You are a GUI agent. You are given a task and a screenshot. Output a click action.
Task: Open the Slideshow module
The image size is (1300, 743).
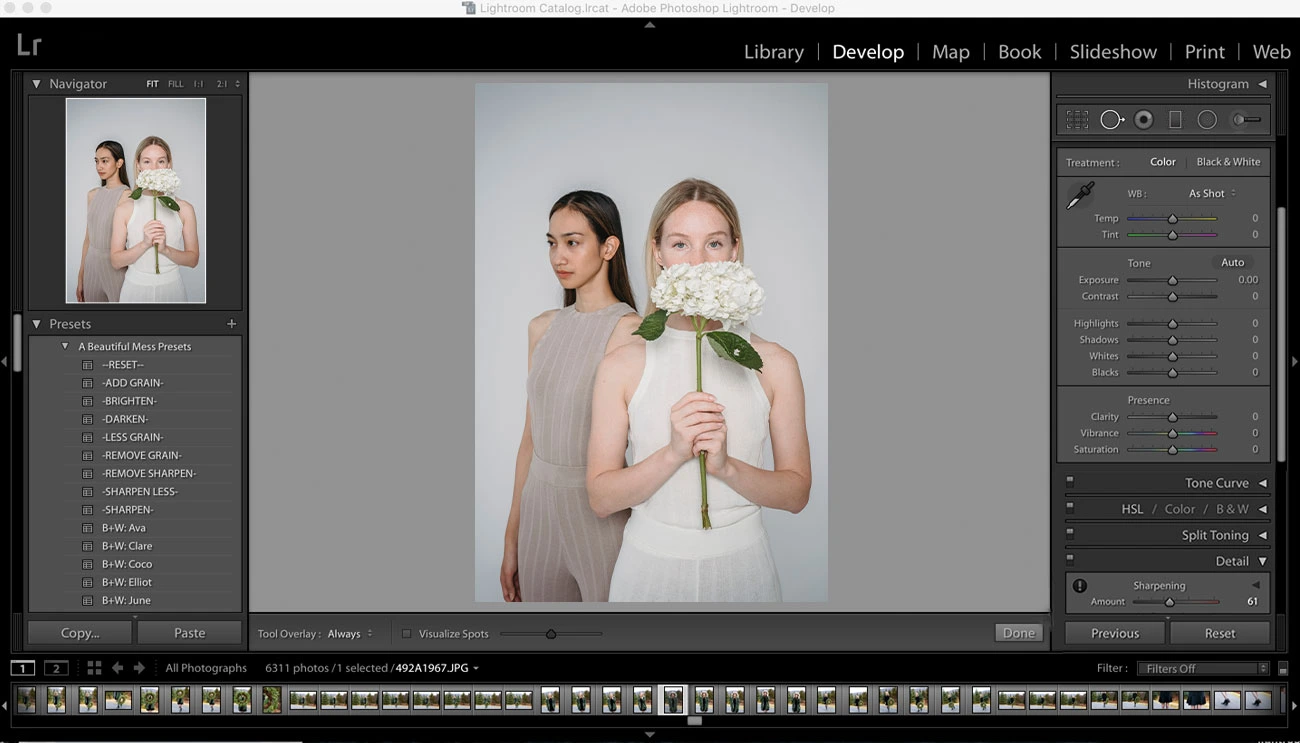point(1113,52)
